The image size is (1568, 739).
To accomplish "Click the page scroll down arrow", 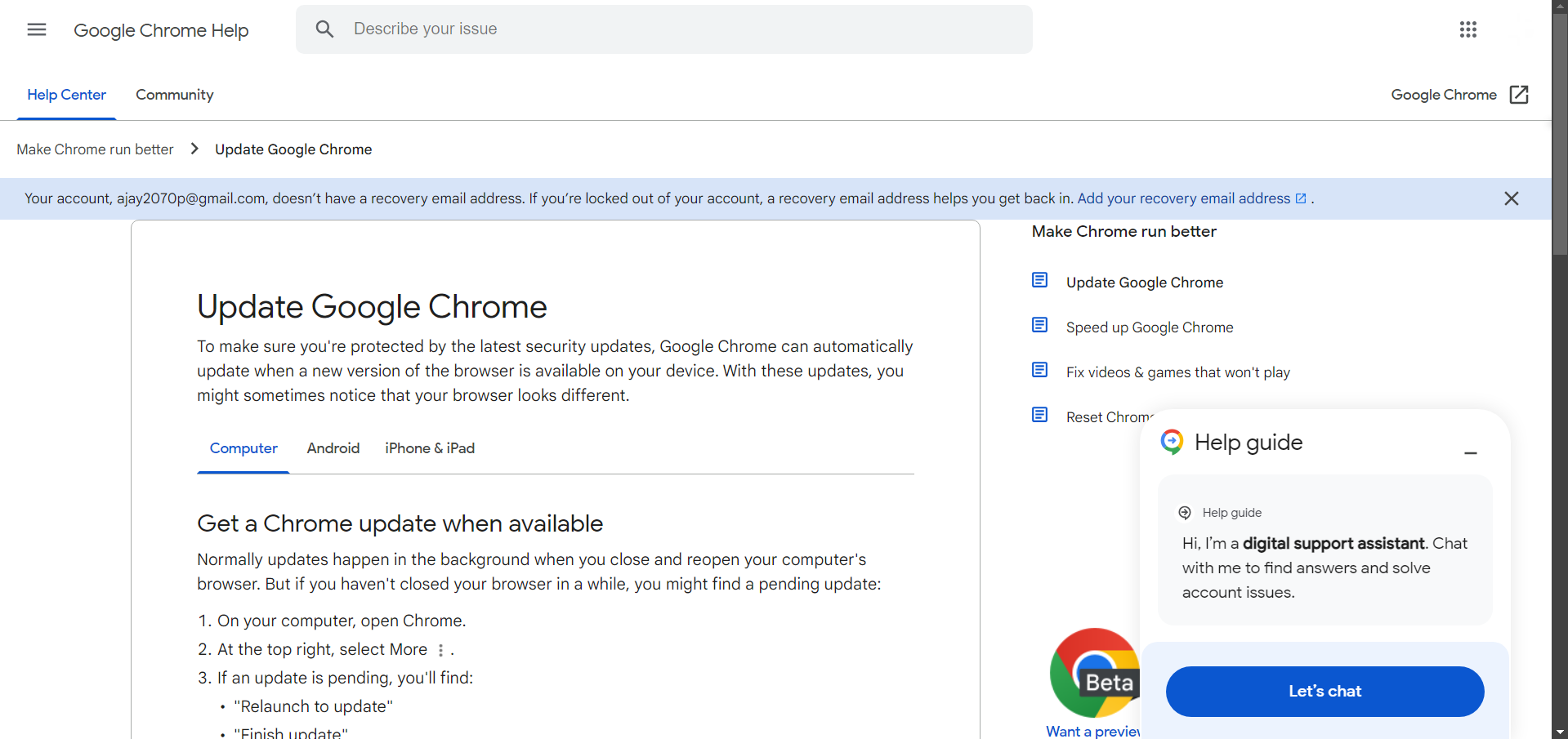I will pyautogui.click(x=1559, y=732).
